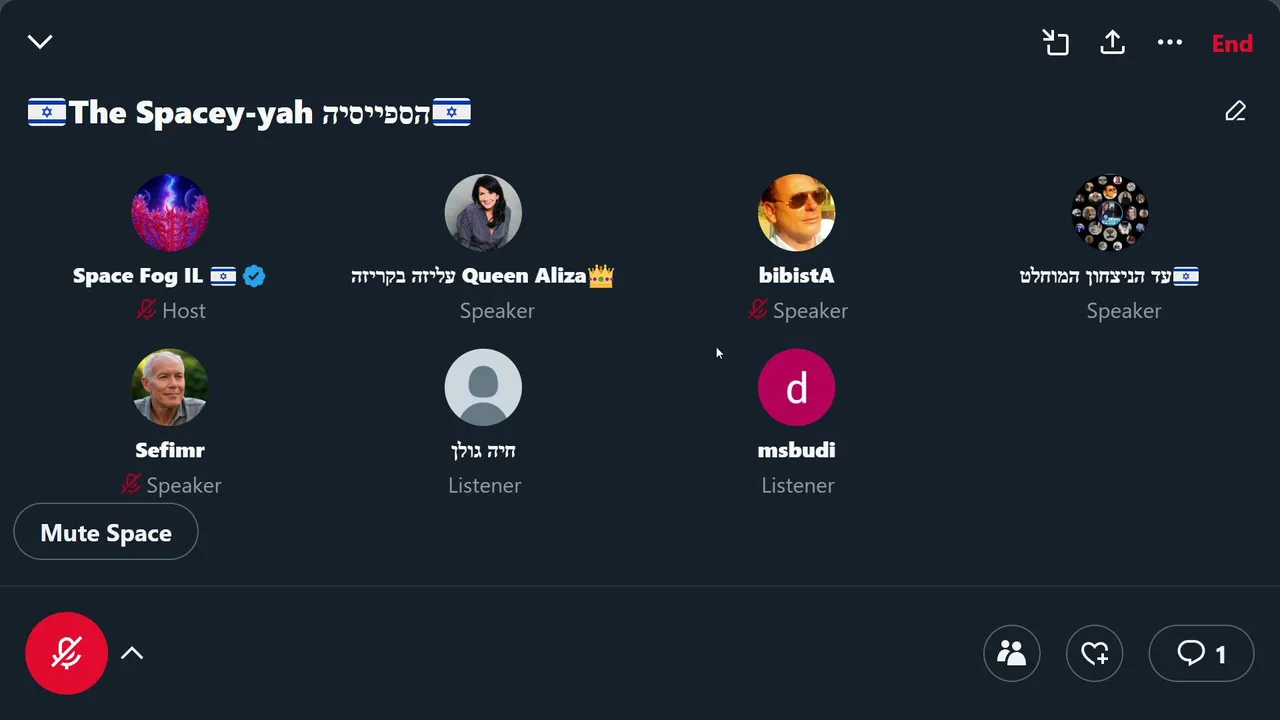Collapse the Space with the down chevron

point(40,42)
